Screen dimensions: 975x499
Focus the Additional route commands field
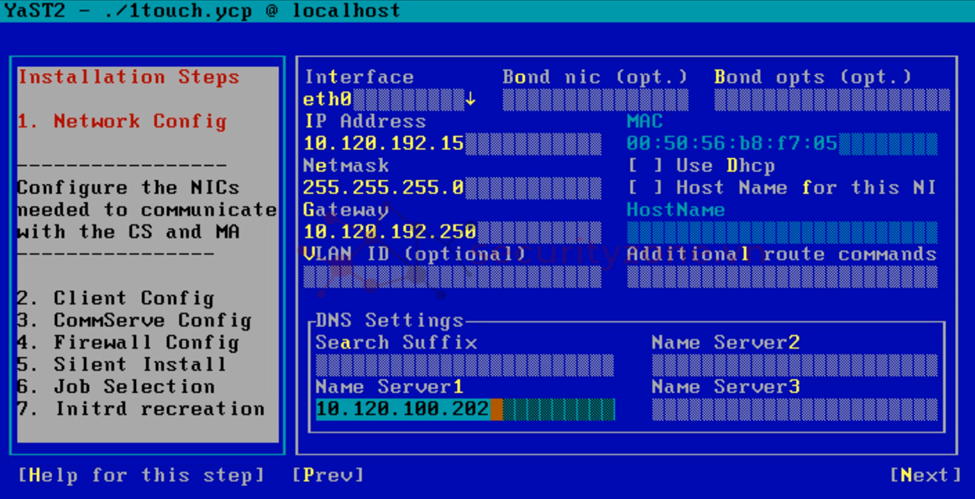point(781,276)
